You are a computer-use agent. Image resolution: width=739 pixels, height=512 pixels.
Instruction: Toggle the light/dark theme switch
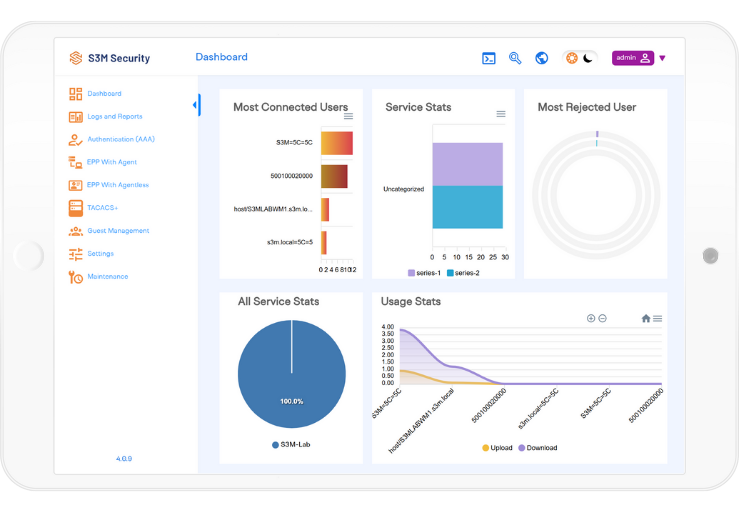[579, 58]
